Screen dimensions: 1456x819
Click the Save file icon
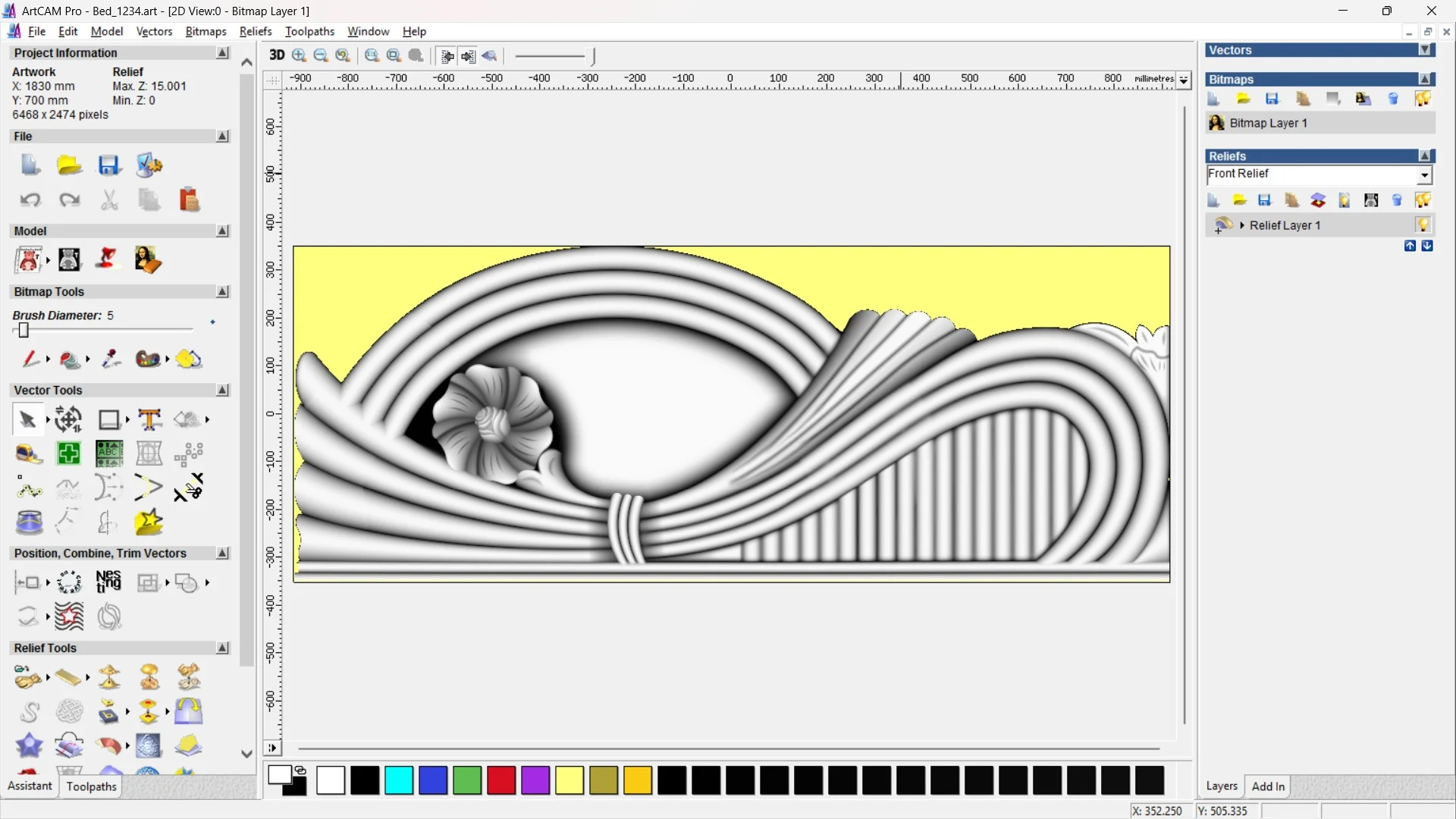pos(108,165)
